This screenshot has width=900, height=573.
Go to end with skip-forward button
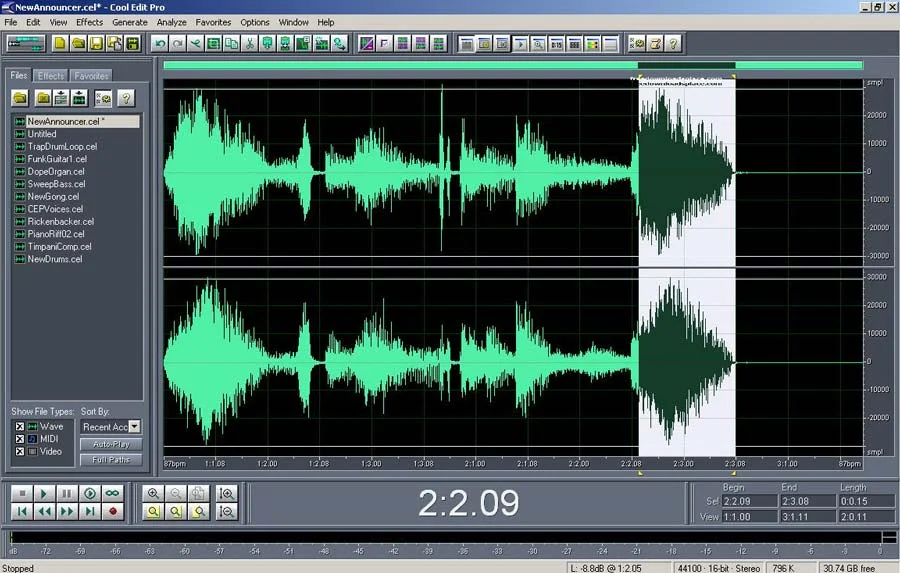90,512
